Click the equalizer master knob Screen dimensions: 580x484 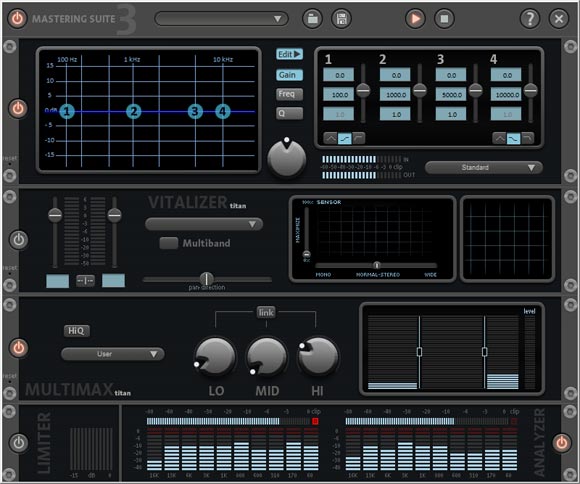(x=287, y=158)
